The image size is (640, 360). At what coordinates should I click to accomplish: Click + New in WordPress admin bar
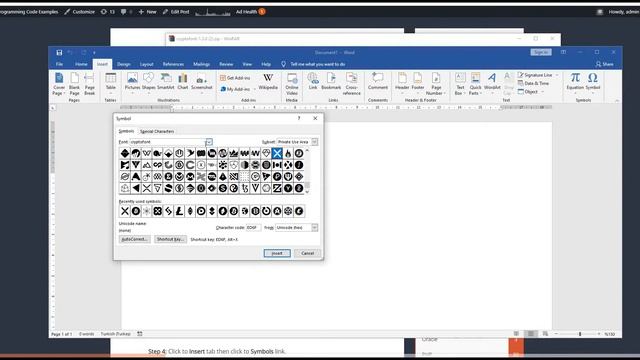click(147, 12)
